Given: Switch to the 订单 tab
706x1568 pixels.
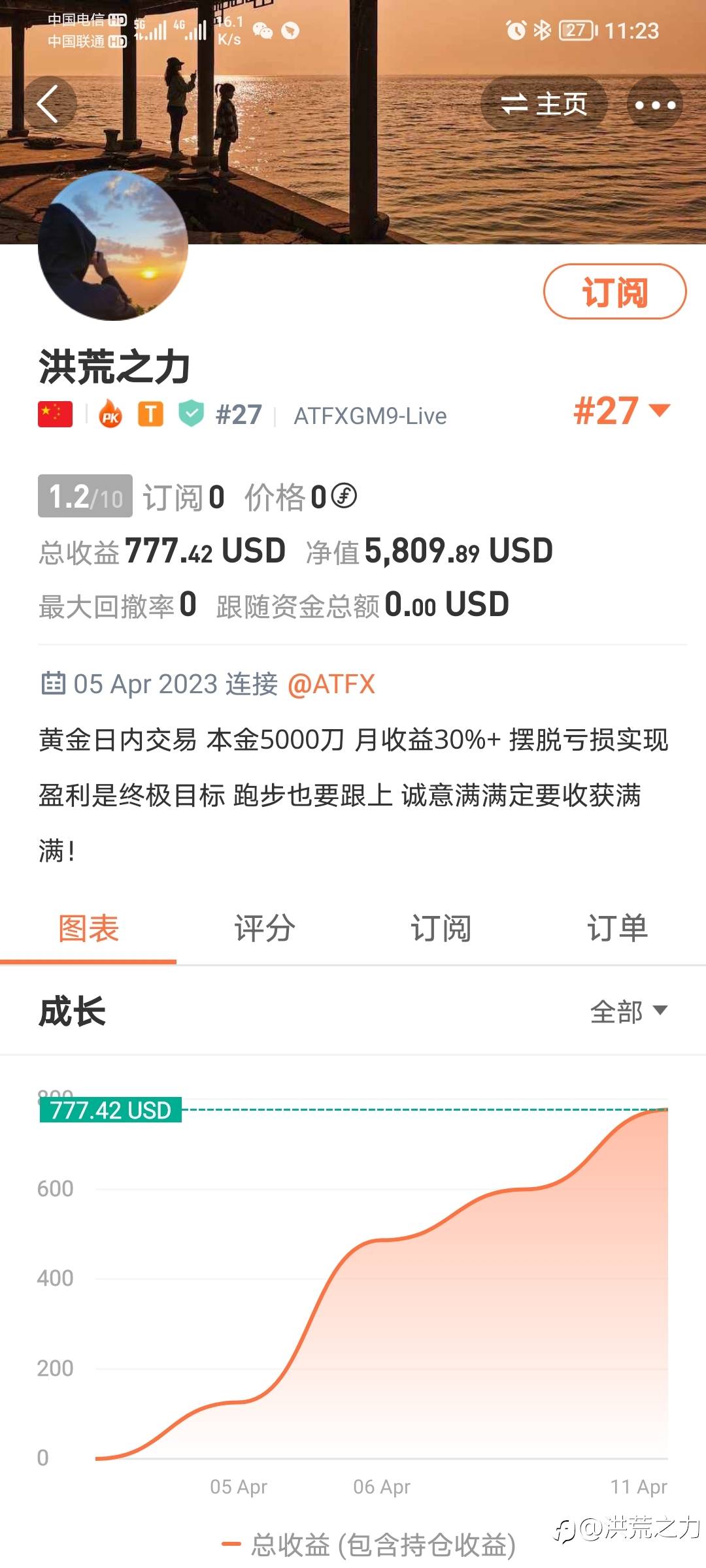Looking at the screenshot, I should point(617,928).
